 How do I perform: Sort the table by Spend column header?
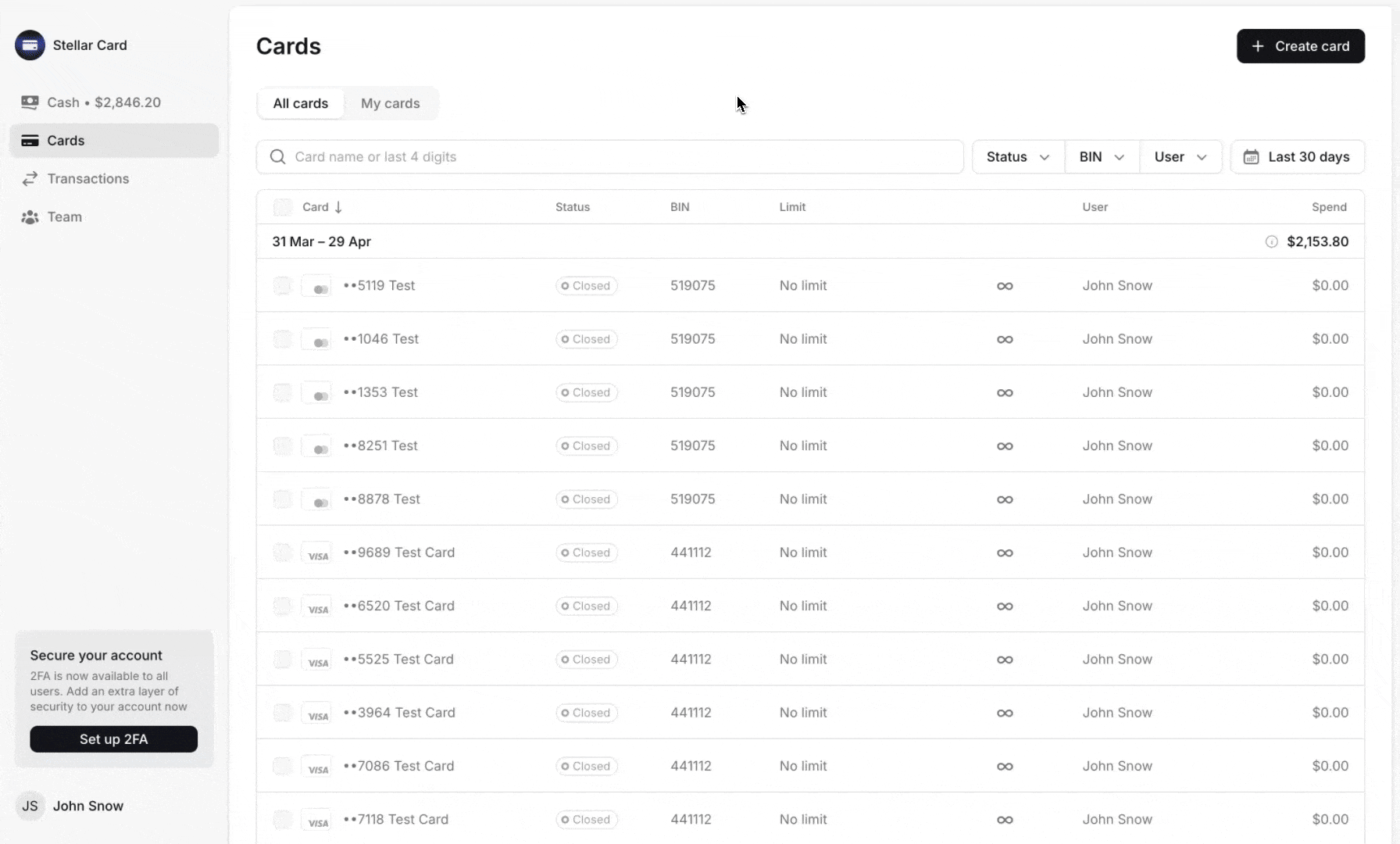(x=1329, y=207)
